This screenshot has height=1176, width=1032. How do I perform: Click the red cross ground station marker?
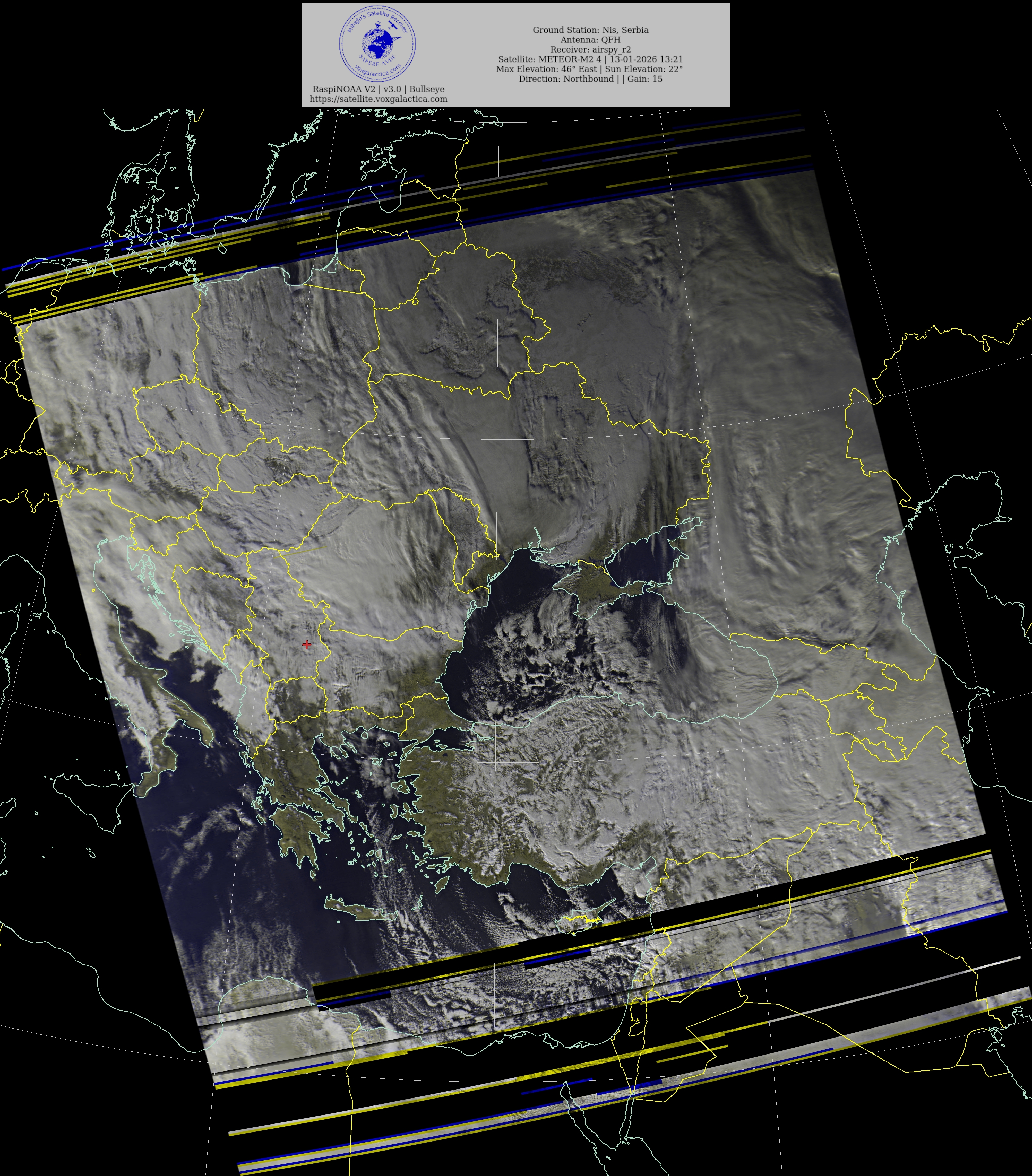coord(307,644)
